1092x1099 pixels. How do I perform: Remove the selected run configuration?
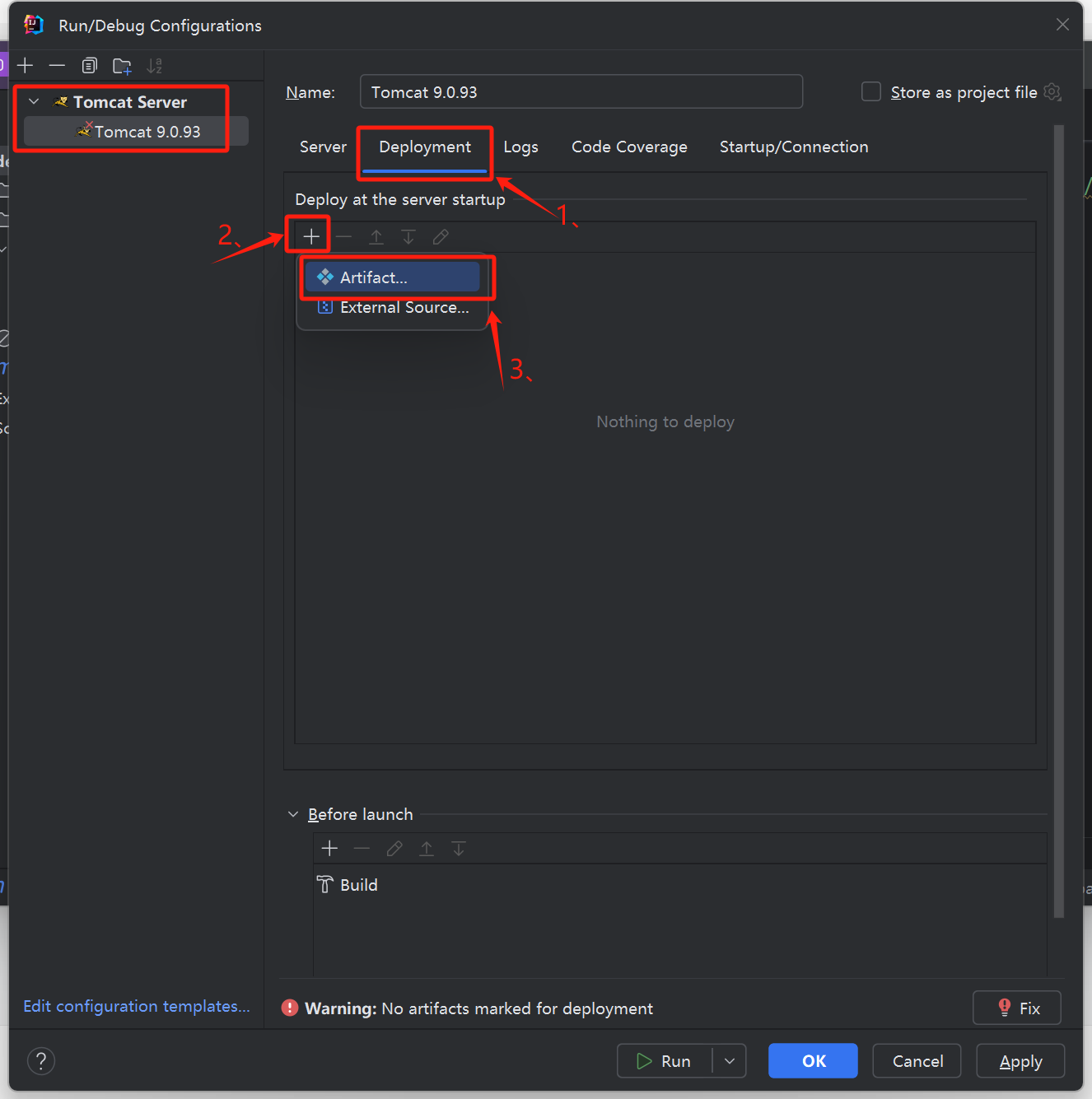(x=57, y=66)
